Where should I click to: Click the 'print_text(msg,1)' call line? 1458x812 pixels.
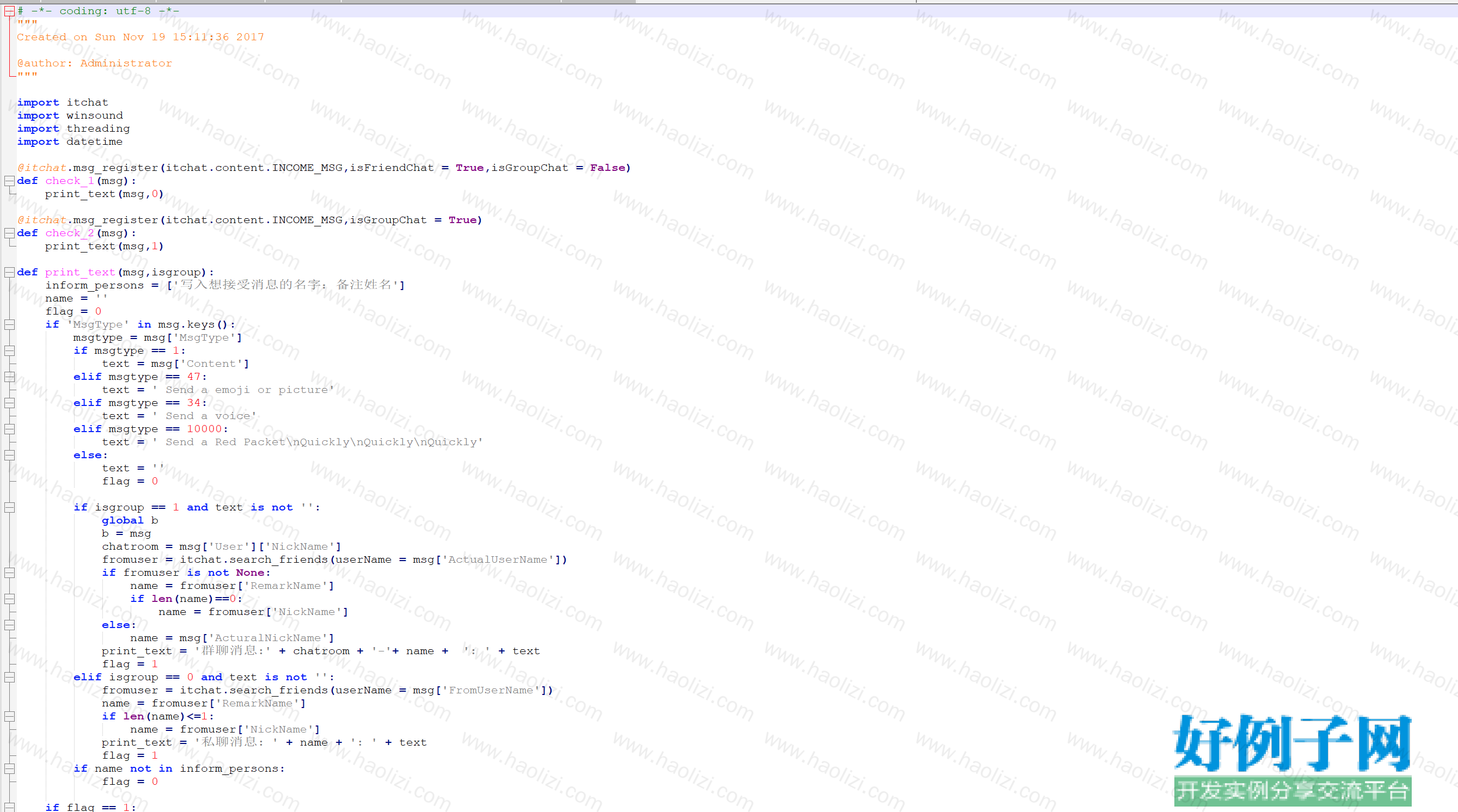tap(104, 246)
